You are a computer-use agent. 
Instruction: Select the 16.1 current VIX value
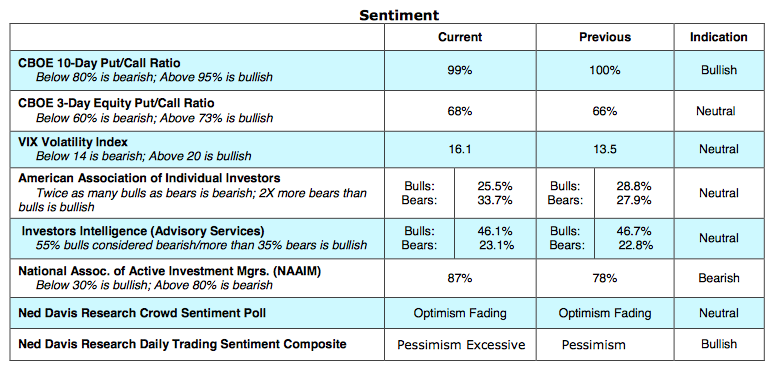(x=459, y=149)
